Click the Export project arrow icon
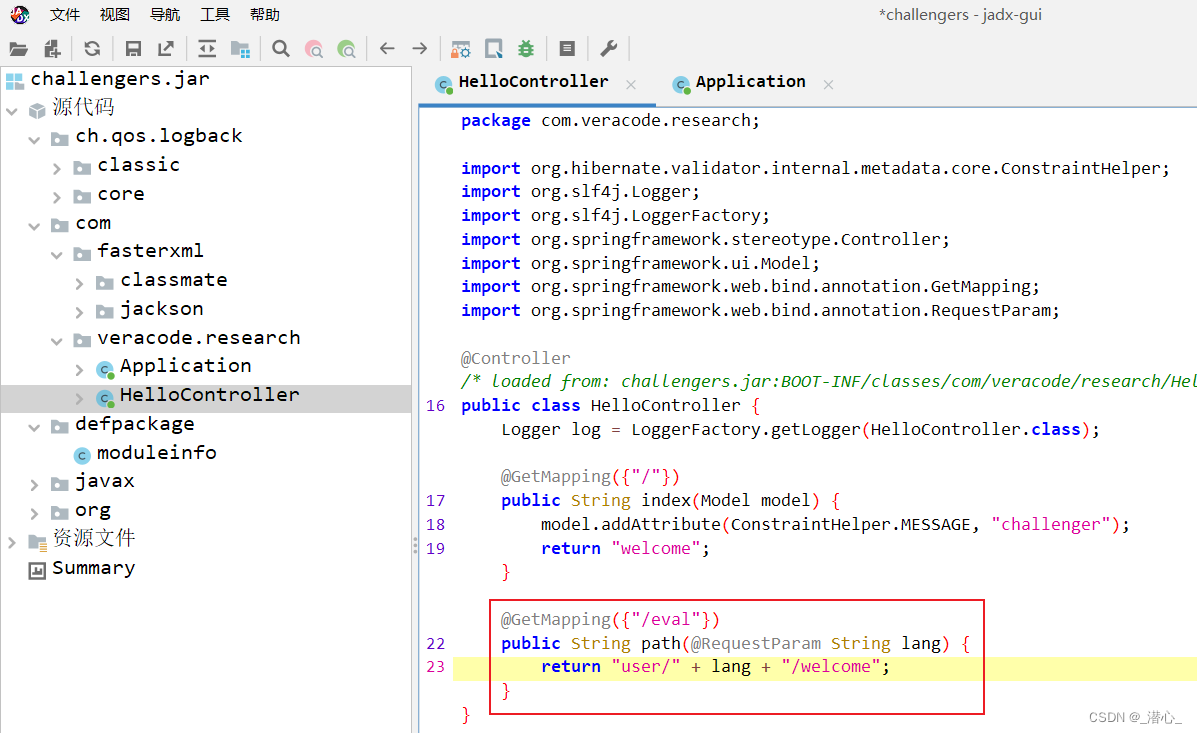 (x=166, y=49)
